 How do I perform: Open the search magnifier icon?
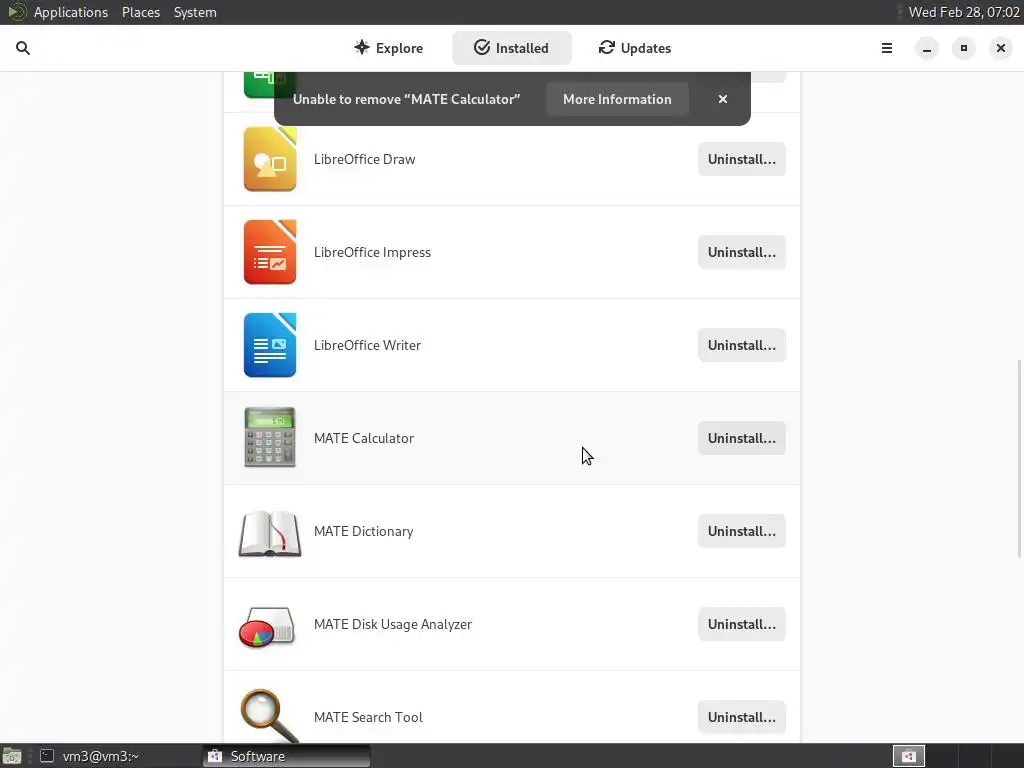(x=23, y=48)
